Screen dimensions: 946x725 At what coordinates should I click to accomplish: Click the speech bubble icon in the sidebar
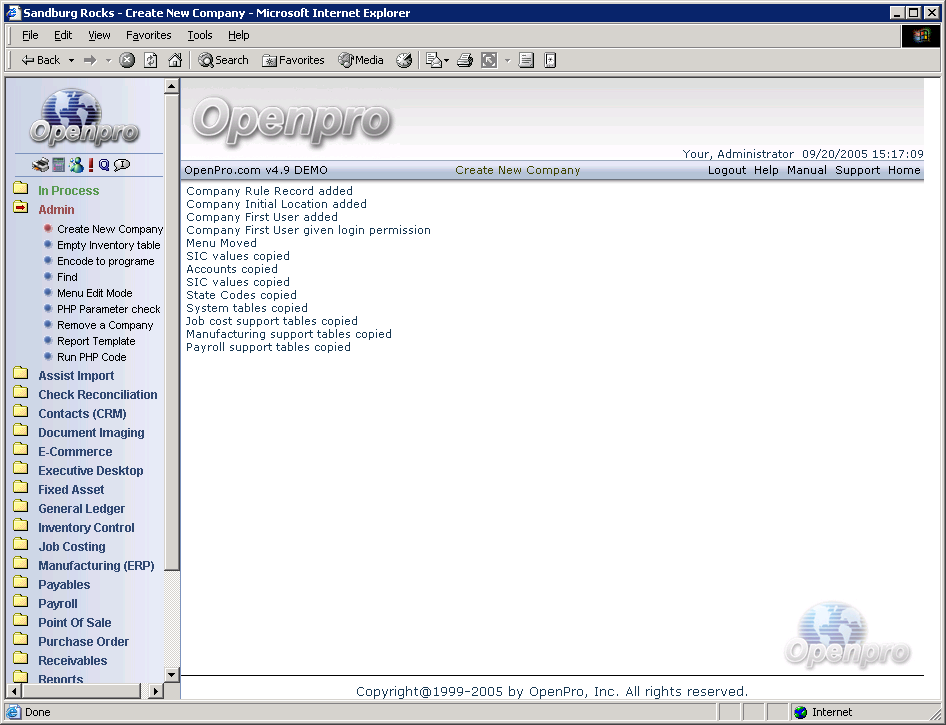(122, 165)
